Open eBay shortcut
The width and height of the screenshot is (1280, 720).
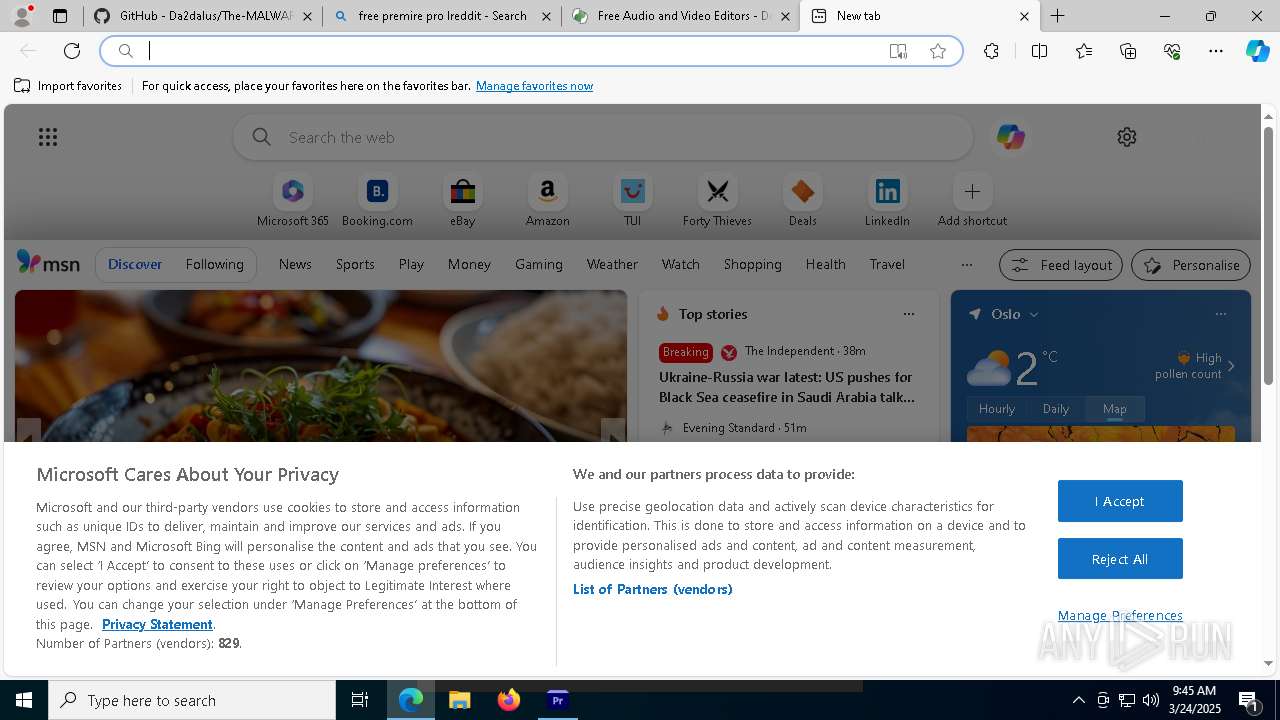(x=462, y=201)
